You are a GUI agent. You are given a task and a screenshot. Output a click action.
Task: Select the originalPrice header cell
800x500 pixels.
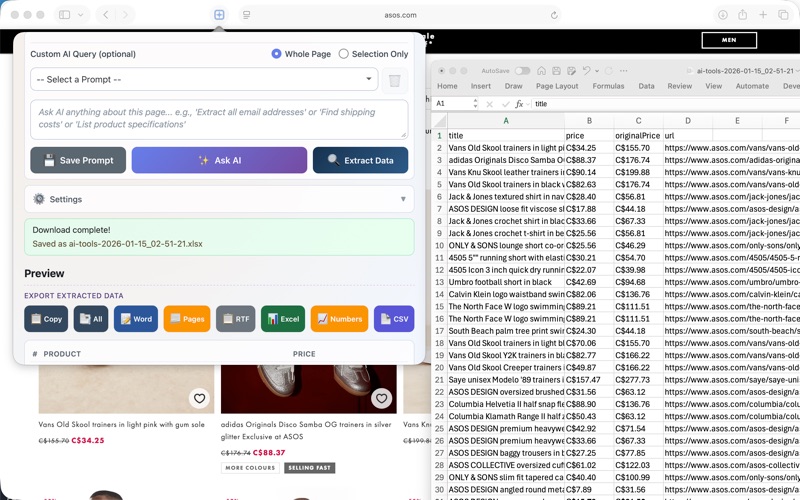(x=639, y=136)
